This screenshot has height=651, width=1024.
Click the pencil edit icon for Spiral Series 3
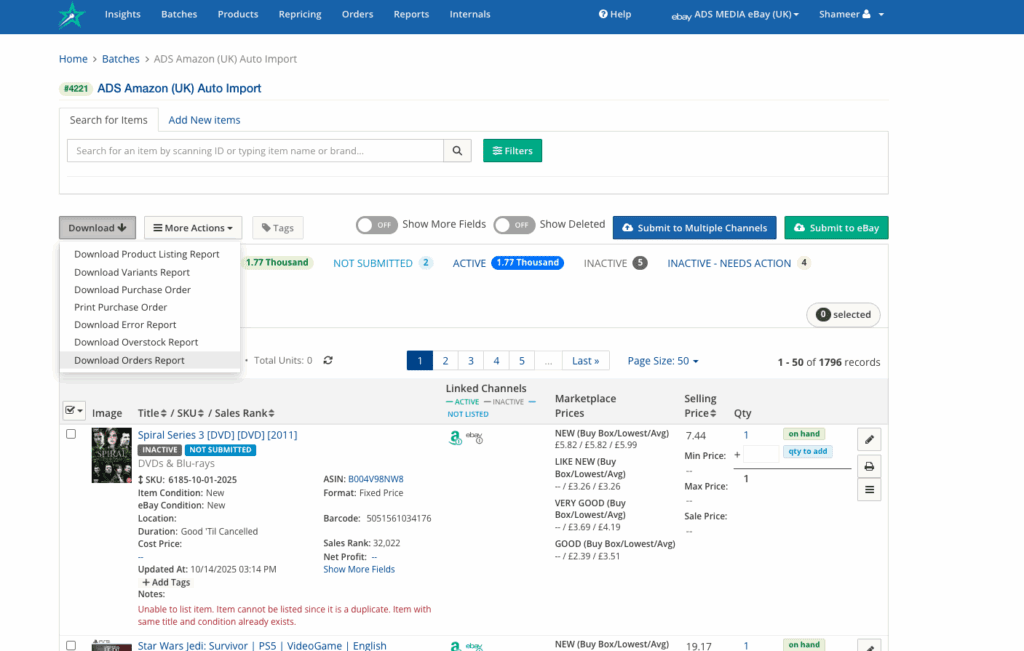[869, 439]
